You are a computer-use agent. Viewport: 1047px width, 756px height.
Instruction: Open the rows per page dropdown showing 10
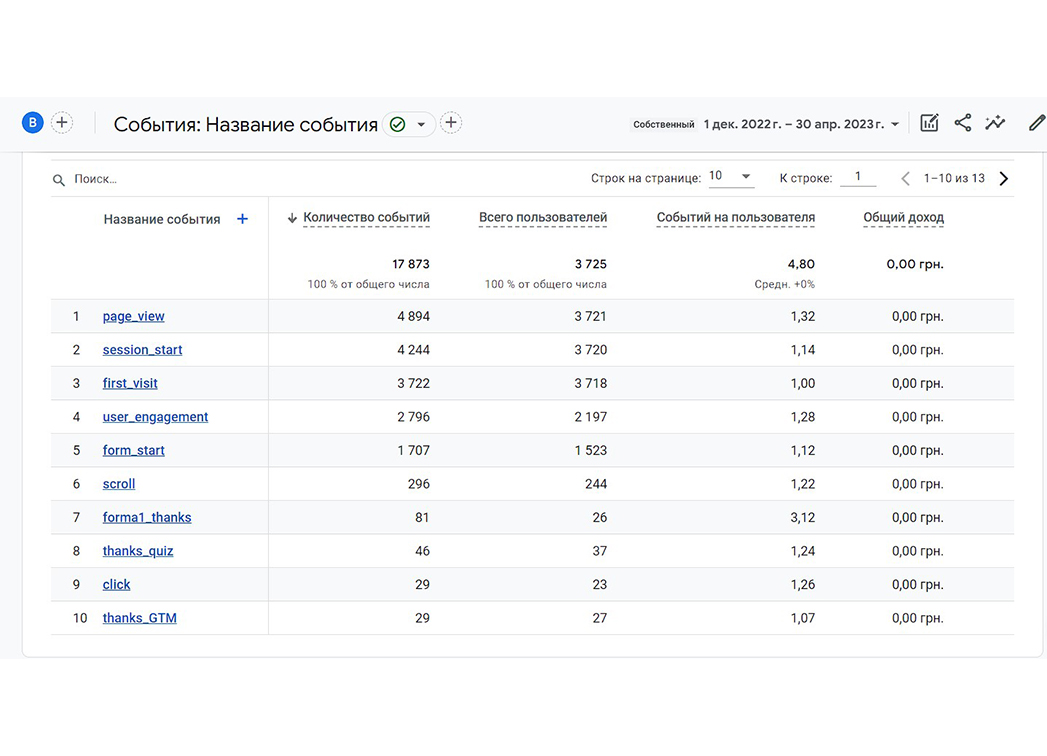pyautogui.click(x=730, y=177)
